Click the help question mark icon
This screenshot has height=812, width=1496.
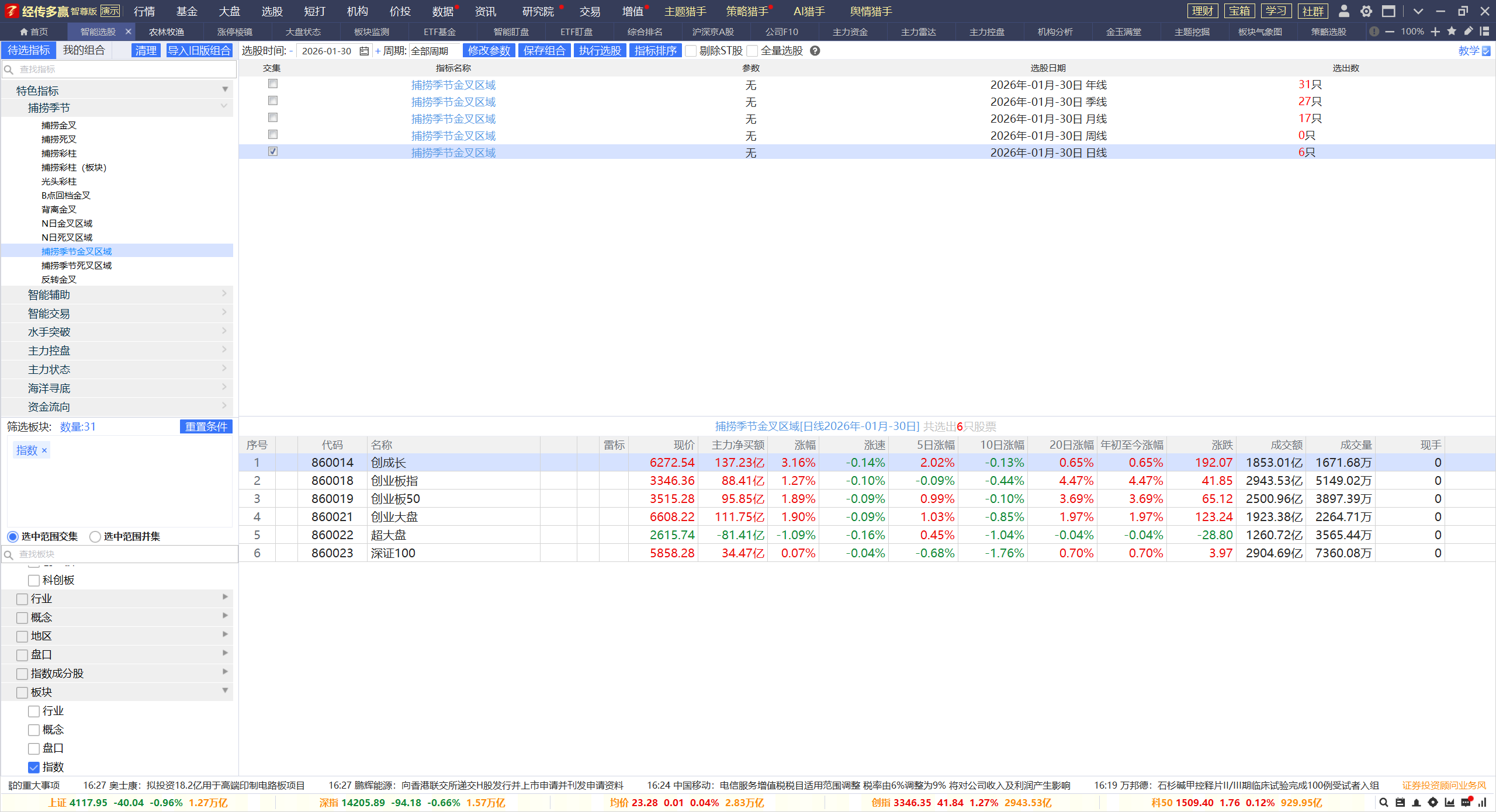click(815, 51)
